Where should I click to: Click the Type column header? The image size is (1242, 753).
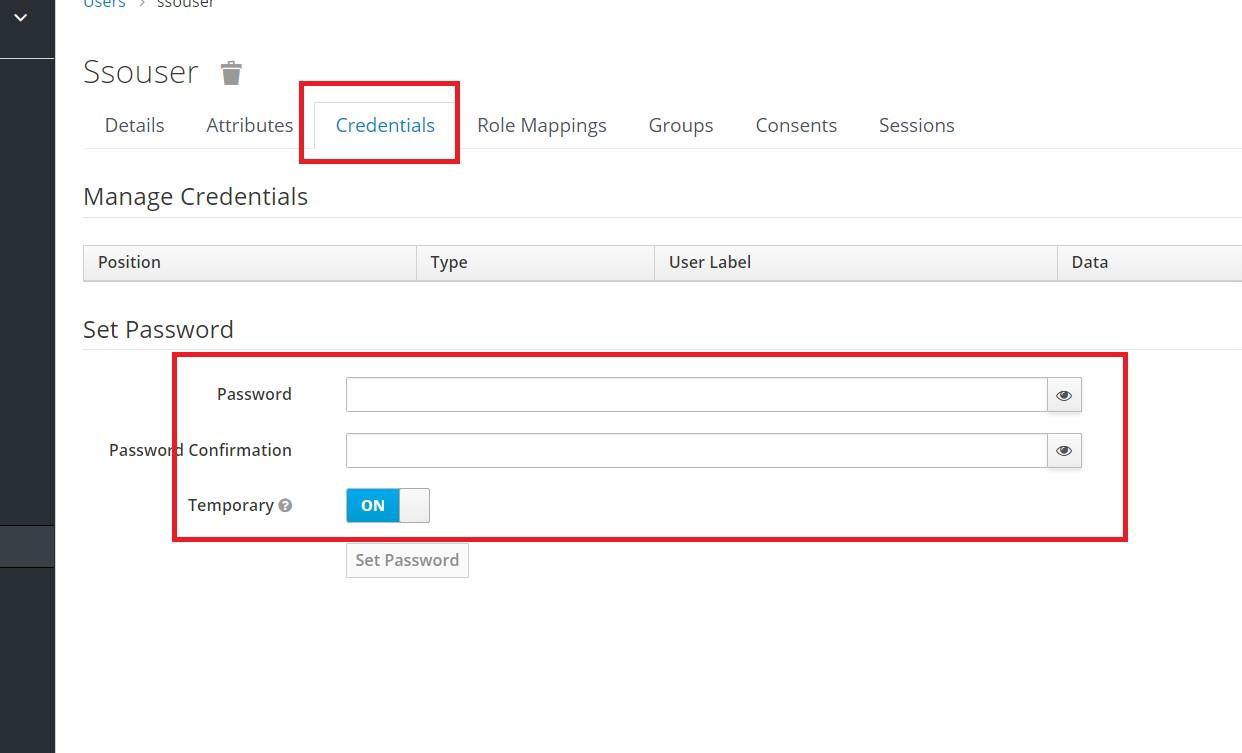(448, 262)
